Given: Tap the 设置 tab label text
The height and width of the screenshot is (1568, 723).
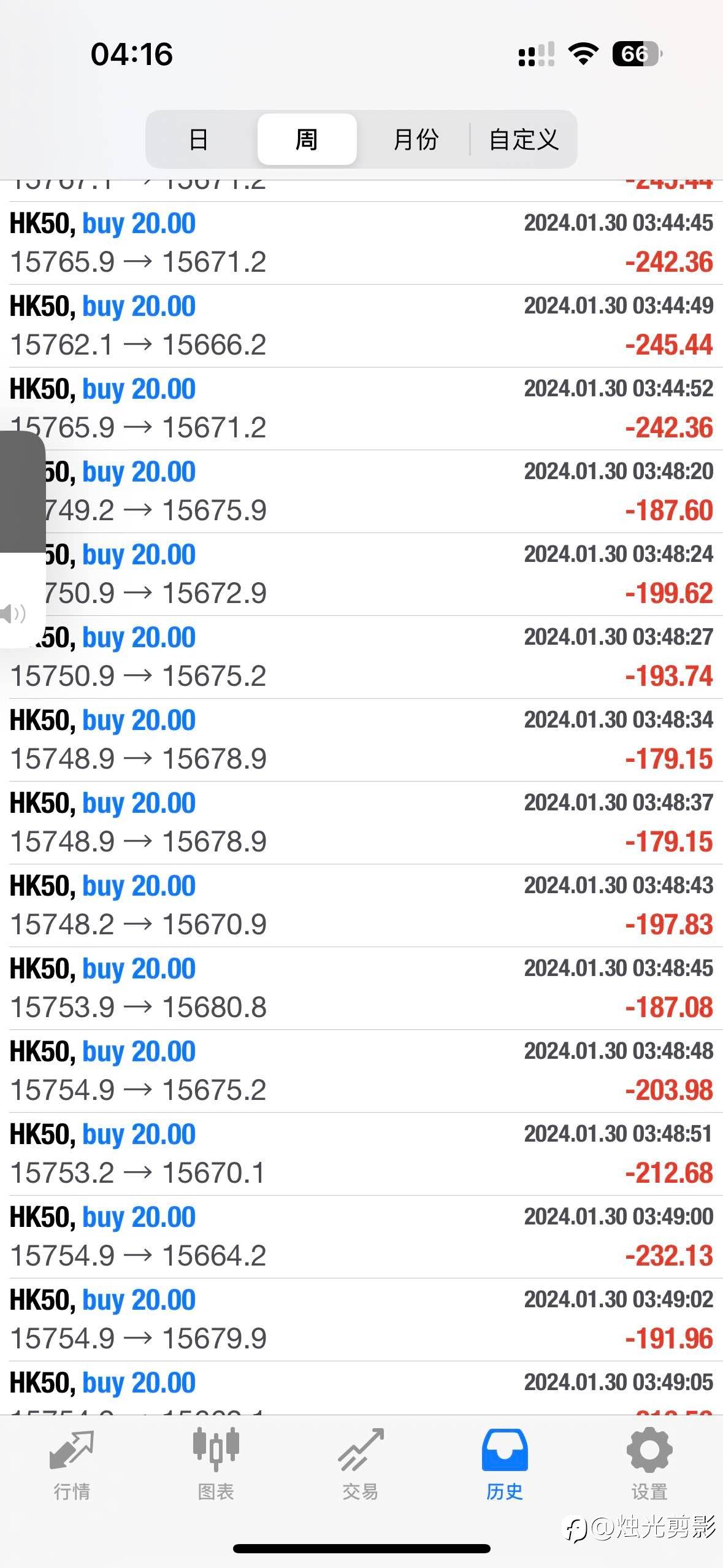Looking at the screenshot, I should tap(649, 1492).
